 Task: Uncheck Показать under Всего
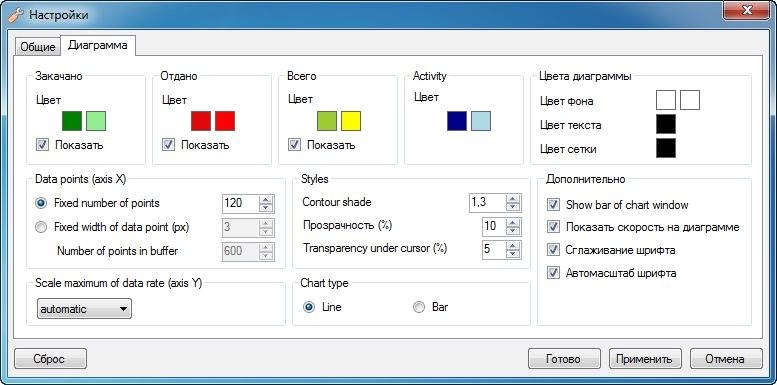(294, 145)
